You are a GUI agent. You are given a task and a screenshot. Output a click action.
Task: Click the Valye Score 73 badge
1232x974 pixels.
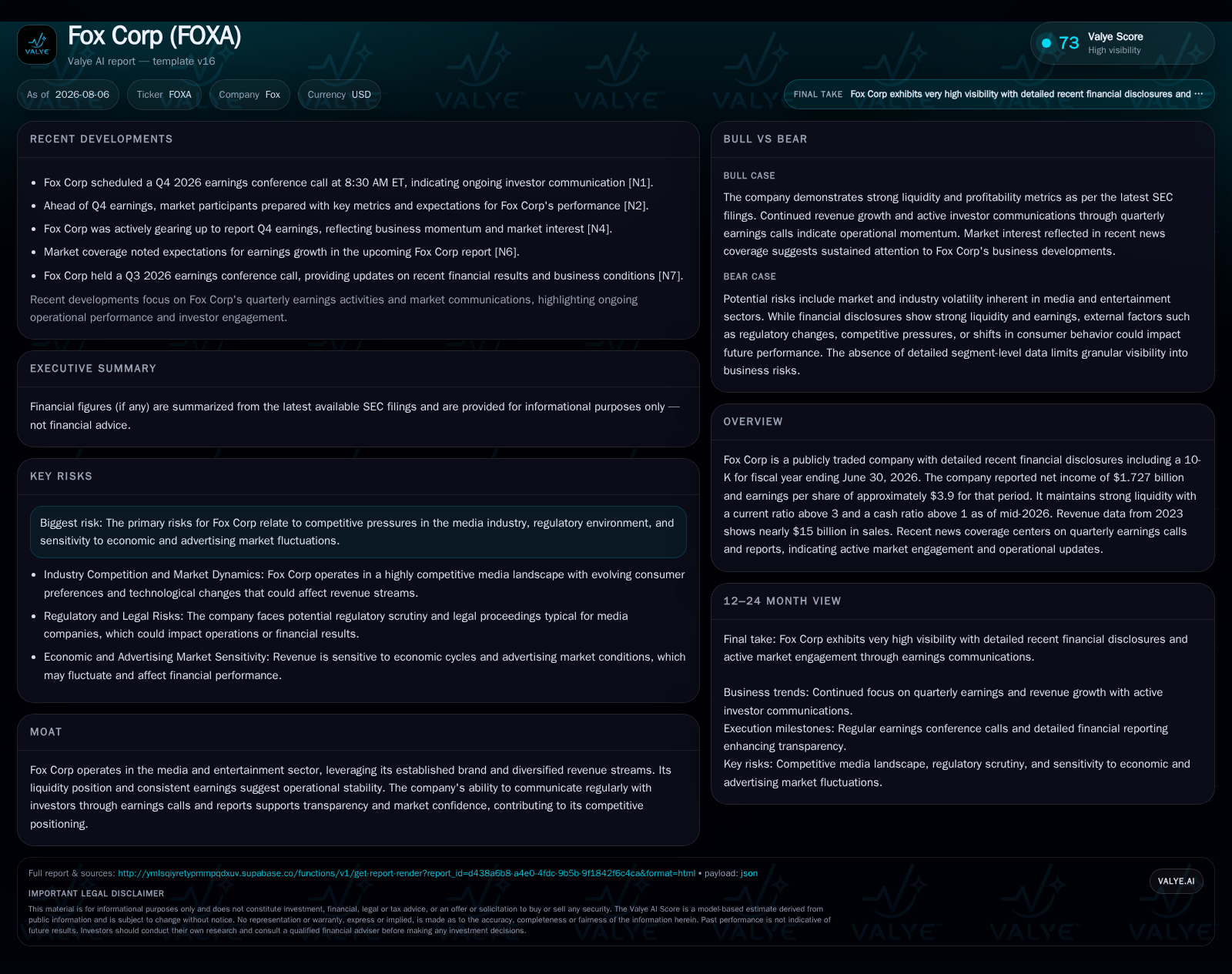click(1122, 43)
